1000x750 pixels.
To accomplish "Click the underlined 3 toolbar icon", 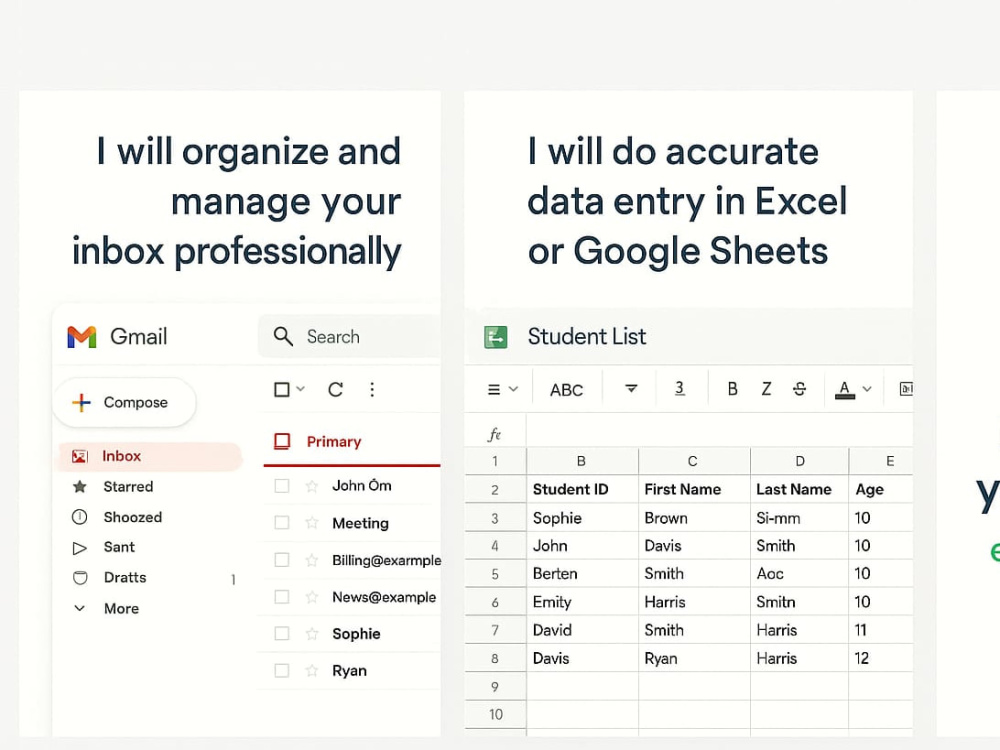I will (x=680, y=388).
